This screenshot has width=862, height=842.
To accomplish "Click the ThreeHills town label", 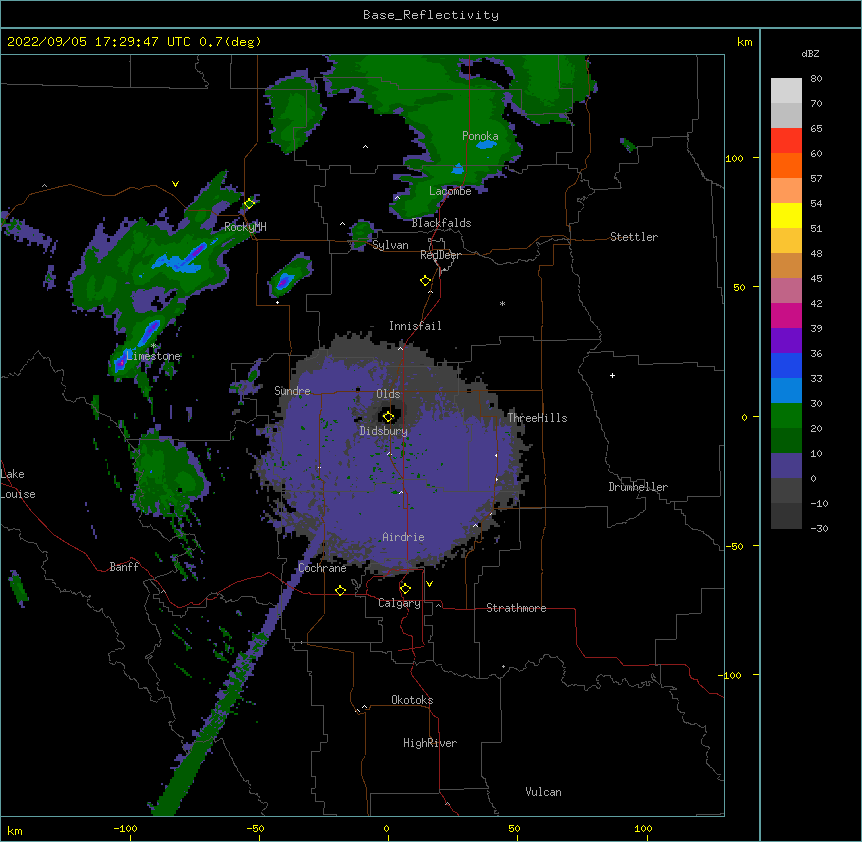I will click(537, 418).
